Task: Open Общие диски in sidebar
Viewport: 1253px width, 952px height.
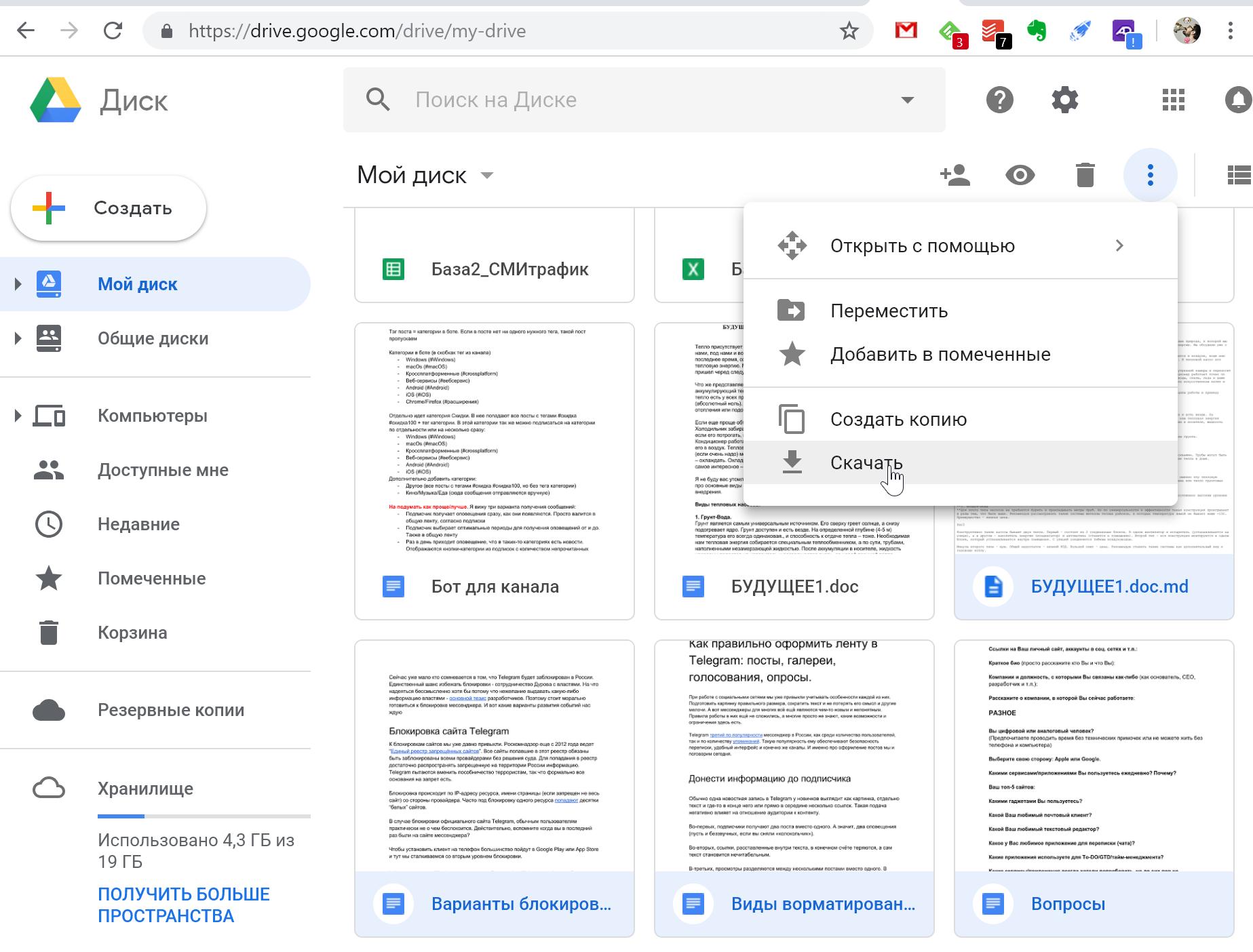Action: pyautogui.click(x=155, y=338)
